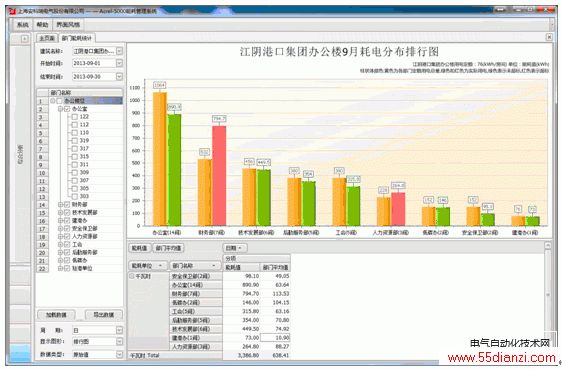Open the 建筑名称 building dropdown
This screenshot has height=370, width=562.
(119, 51)
